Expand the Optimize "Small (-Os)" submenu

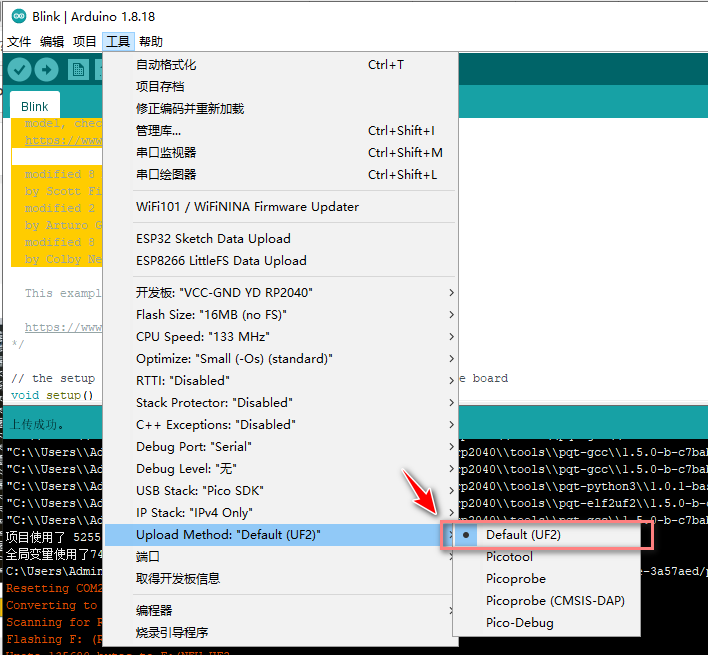[281, 359]
